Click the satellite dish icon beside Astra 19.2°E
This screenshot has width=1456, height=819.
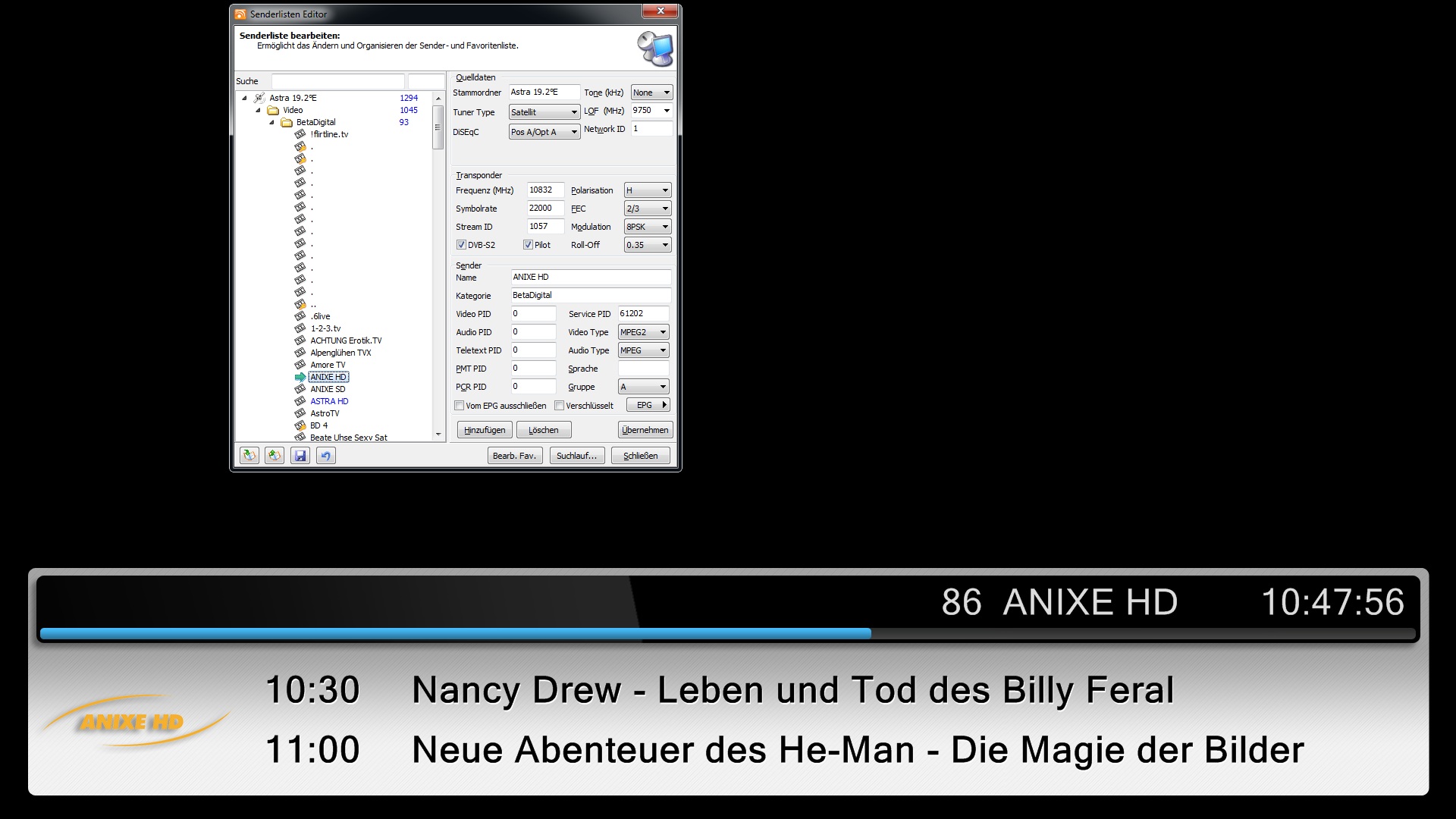tap(259, 98)
